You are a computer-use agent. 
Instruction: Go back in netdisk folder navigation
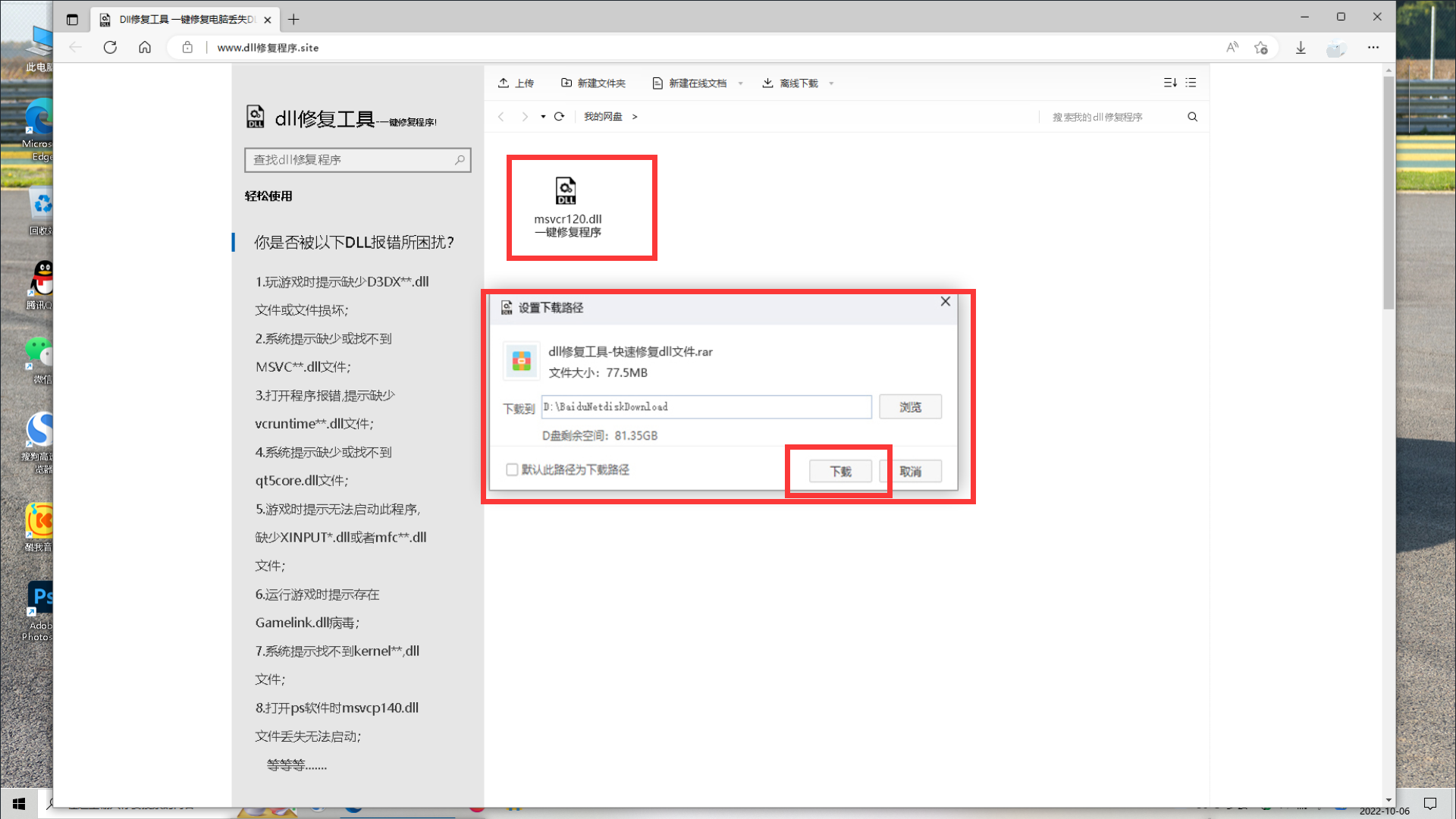[x=500, y=117]
